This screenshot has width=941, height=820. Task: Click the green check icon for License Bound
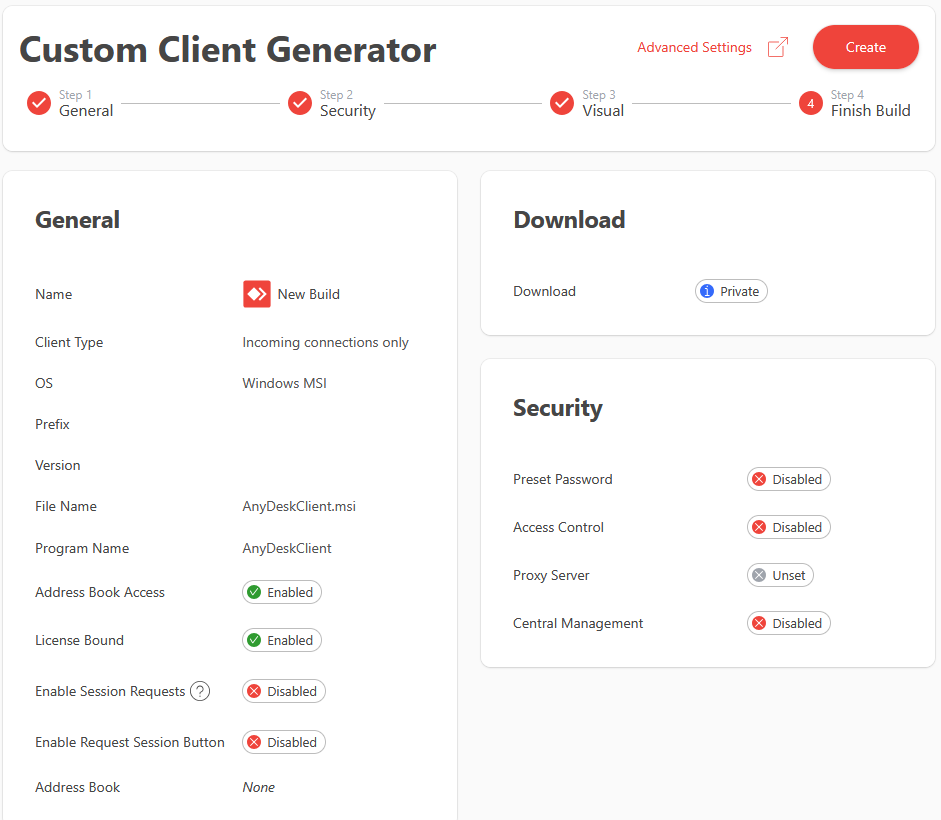(254, 641)
